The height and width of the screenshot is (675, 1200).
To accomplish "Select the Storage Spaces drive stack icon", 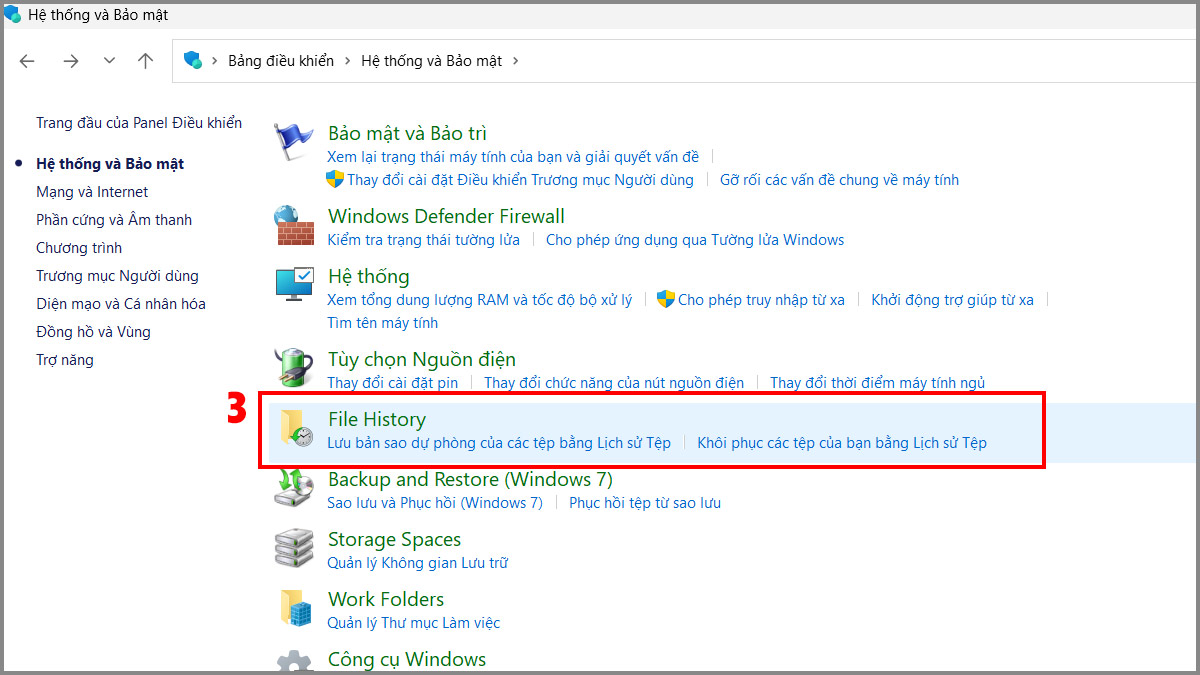I will coord(293,548).
